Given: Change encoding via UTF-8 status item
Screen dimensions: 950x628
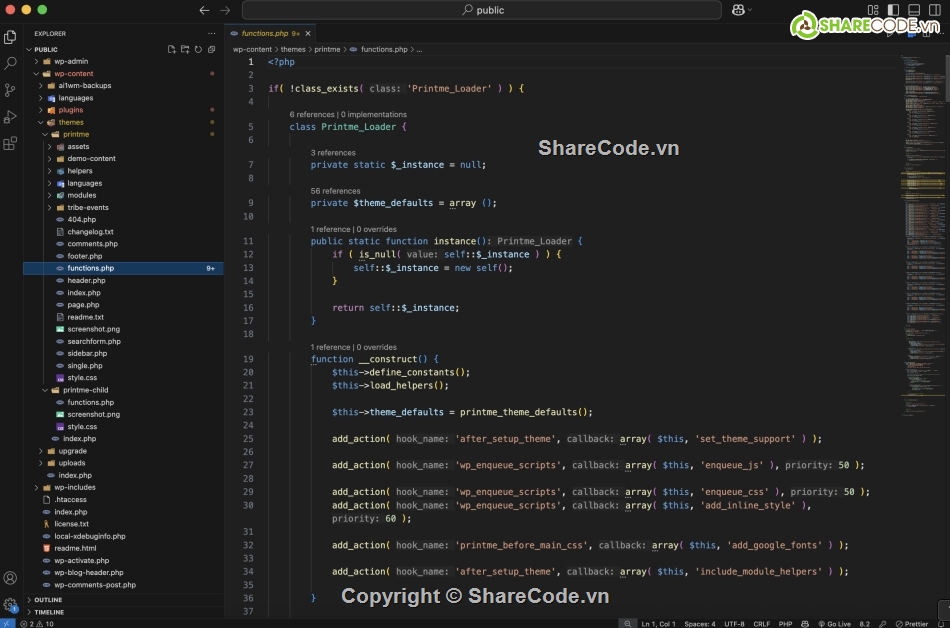Looking at the screenshot, I should pyautogui.click(x=734, y=624).
